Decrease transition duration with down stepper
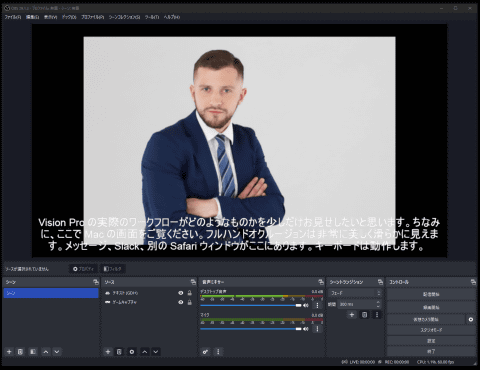The width and height of the screenshot is (480, 370). [378, 306]
